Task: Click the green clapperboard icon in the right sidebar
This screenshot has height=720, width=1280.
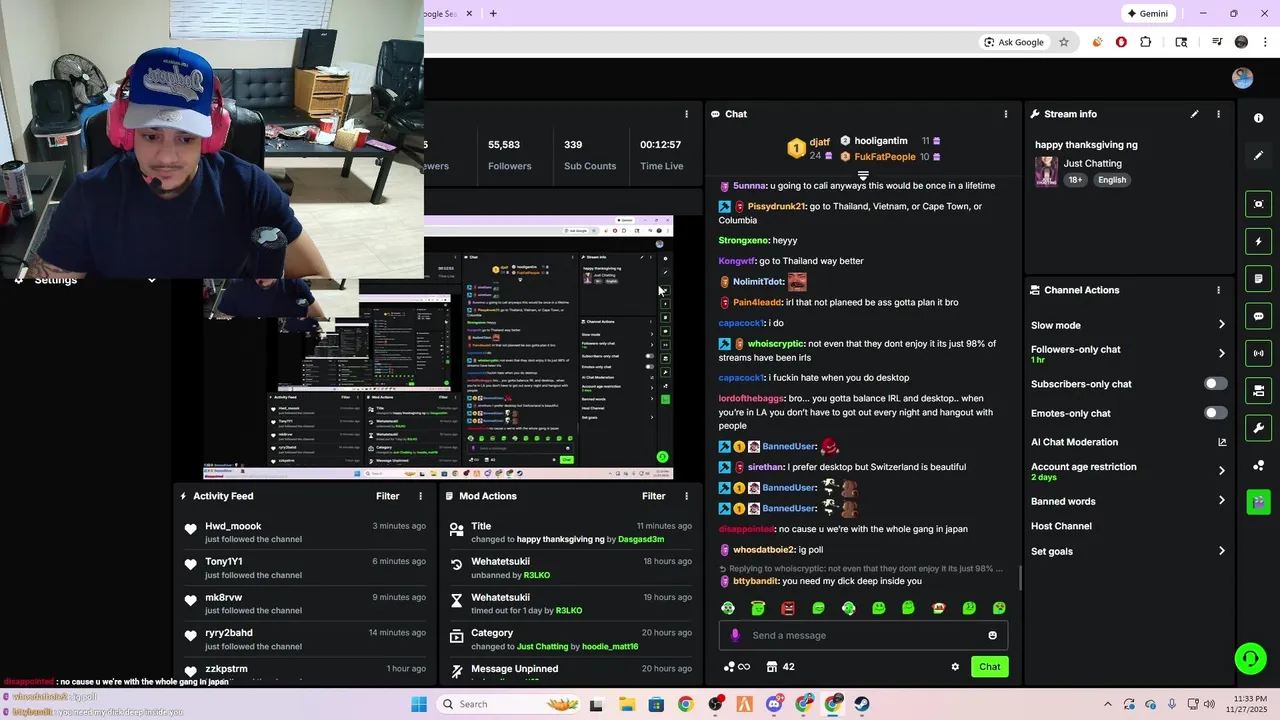Action: (1258, 501)
